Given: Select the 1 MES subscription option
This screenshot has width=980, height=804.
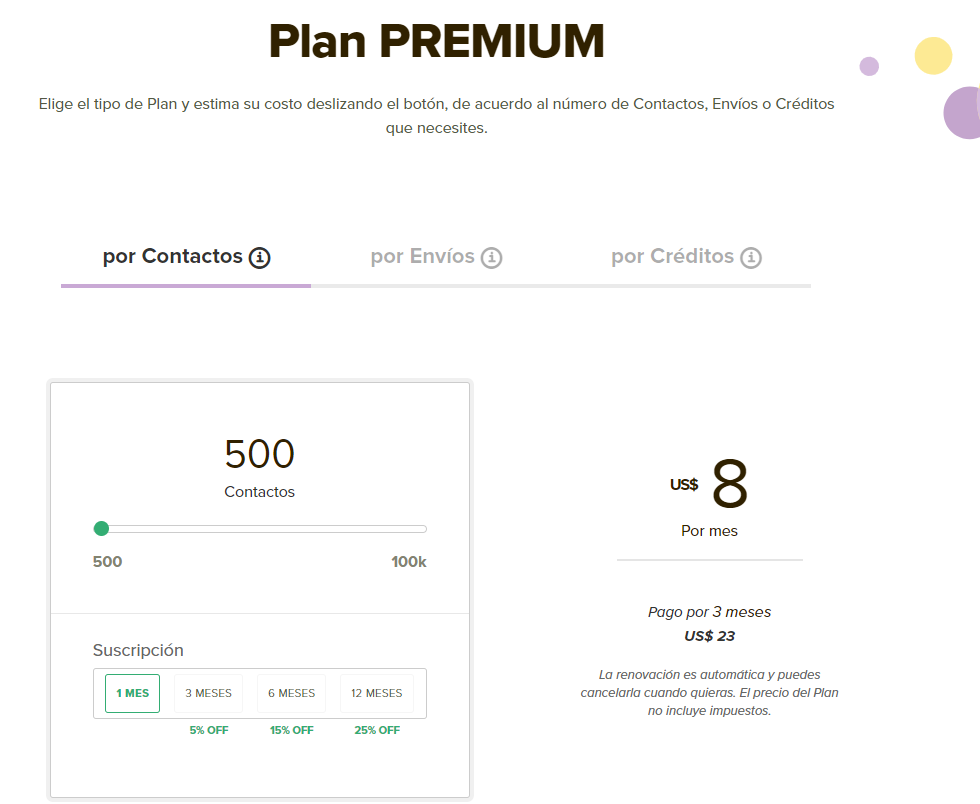Looking at the screenshot, I should 131,693.
